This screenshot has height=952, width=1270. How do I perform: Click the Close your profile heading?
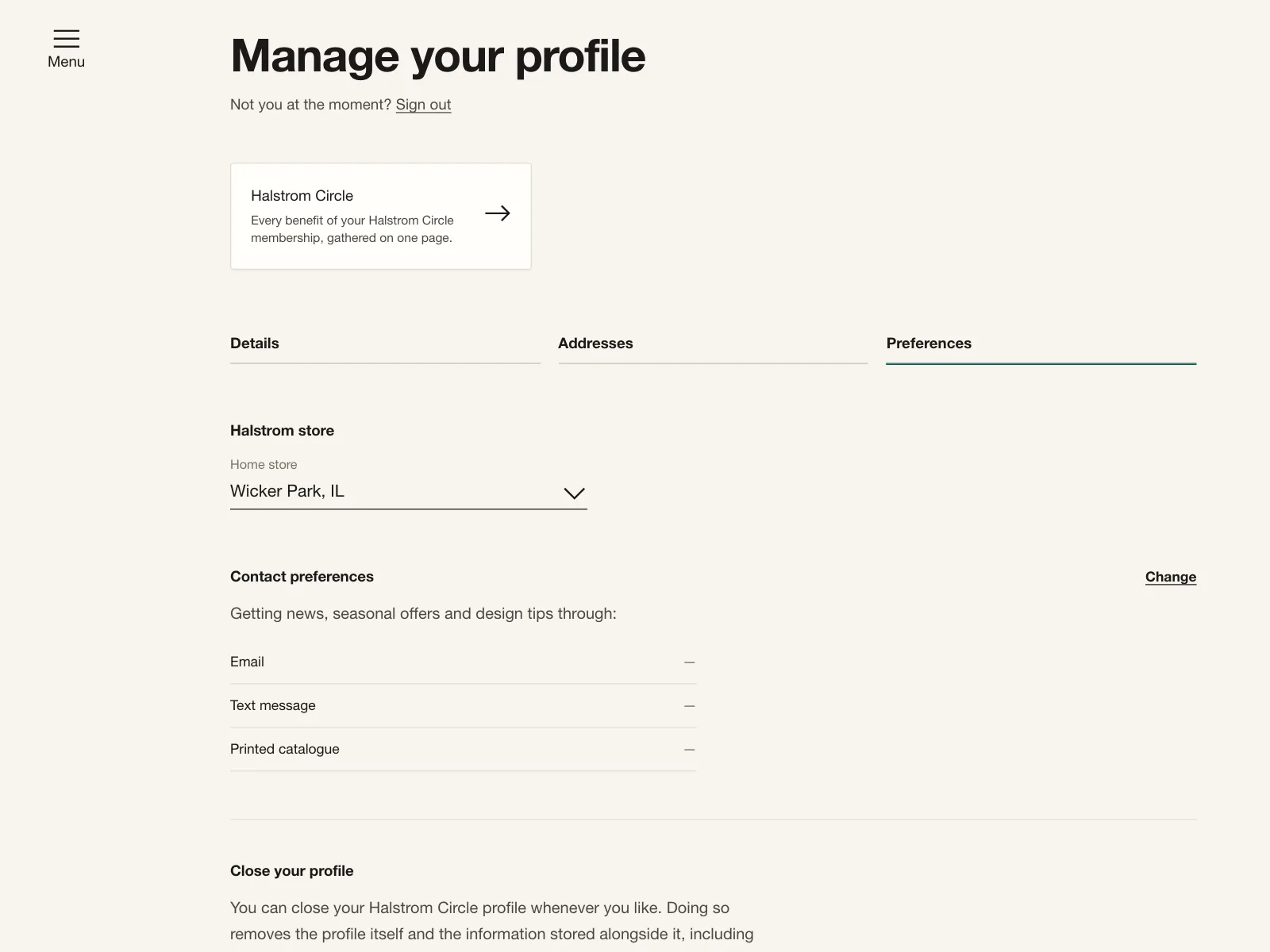point(291,871)
